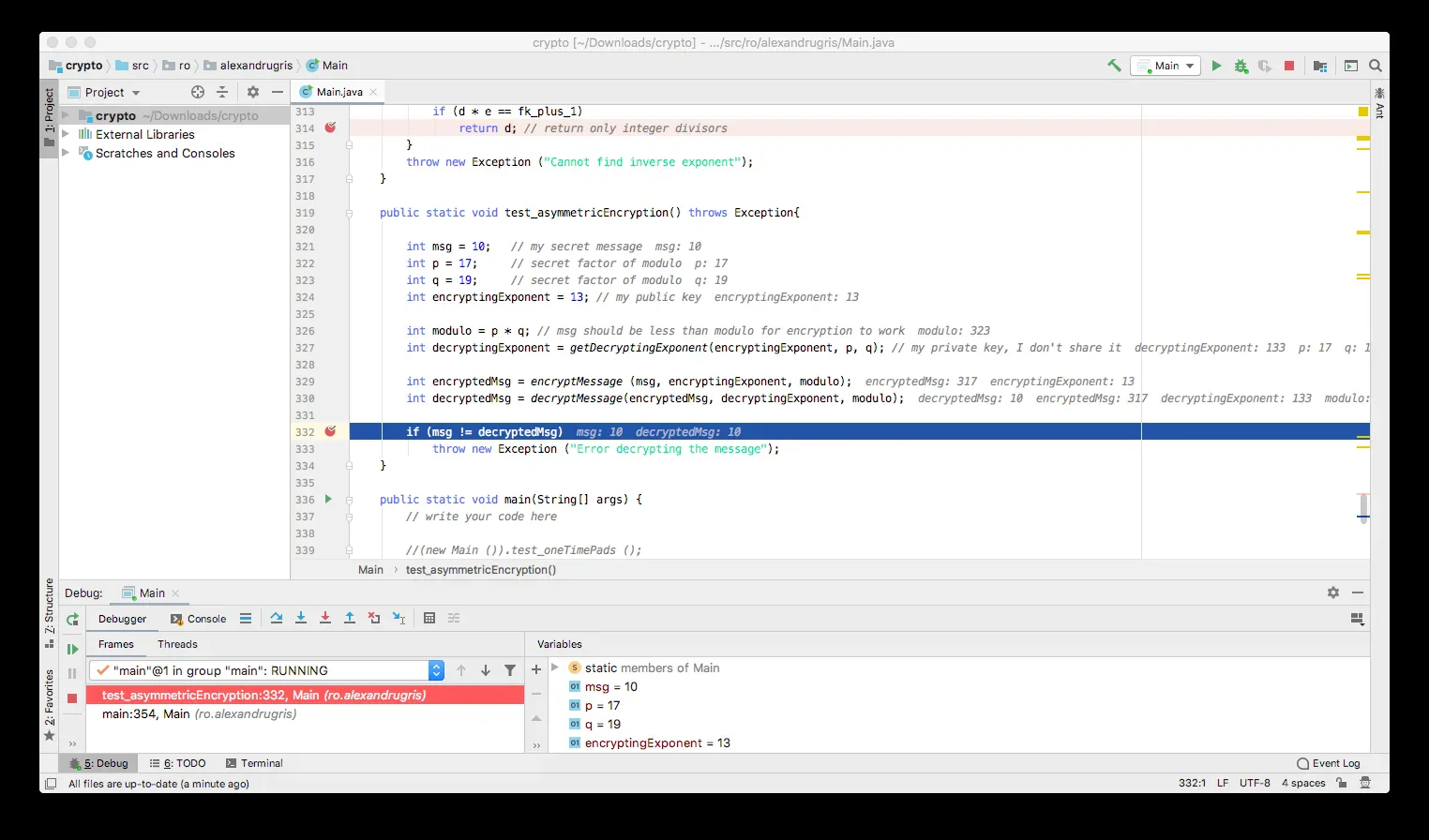Image resolution: width=1429 pixels, height=840 pixels.
Task: Open the Evaluate Expression calculator
Action: click(x=429, y=618)
